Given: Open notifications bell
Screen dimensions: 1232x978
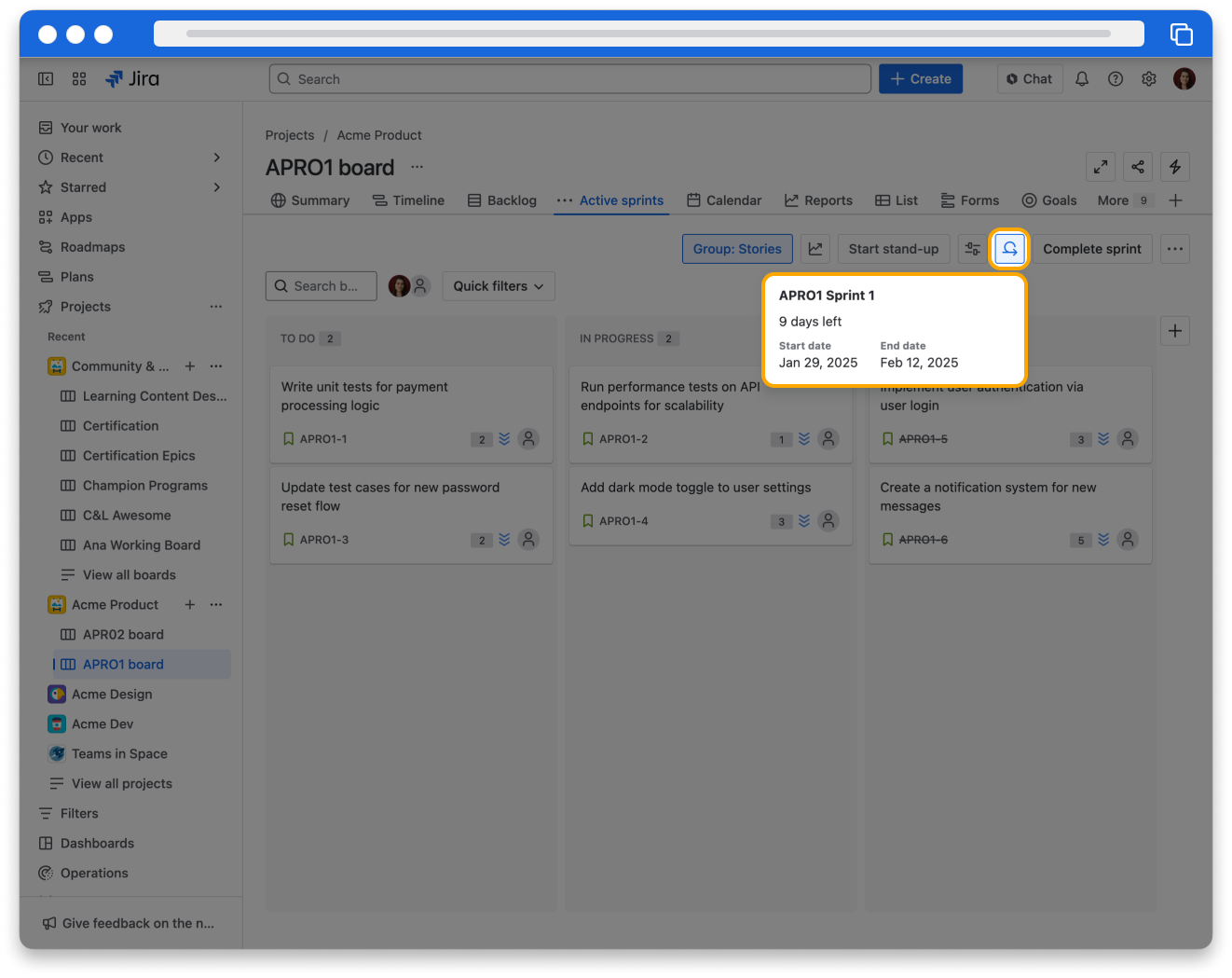Looking at the screenshot, I should (1082, 79).
